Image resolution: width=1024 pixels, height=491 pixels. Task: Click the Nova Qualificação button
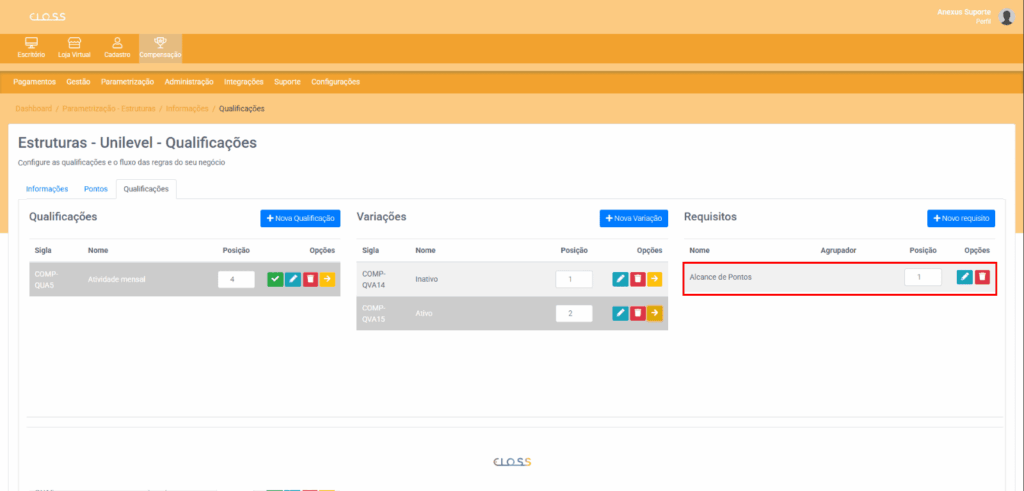click(x=300, y=218)
